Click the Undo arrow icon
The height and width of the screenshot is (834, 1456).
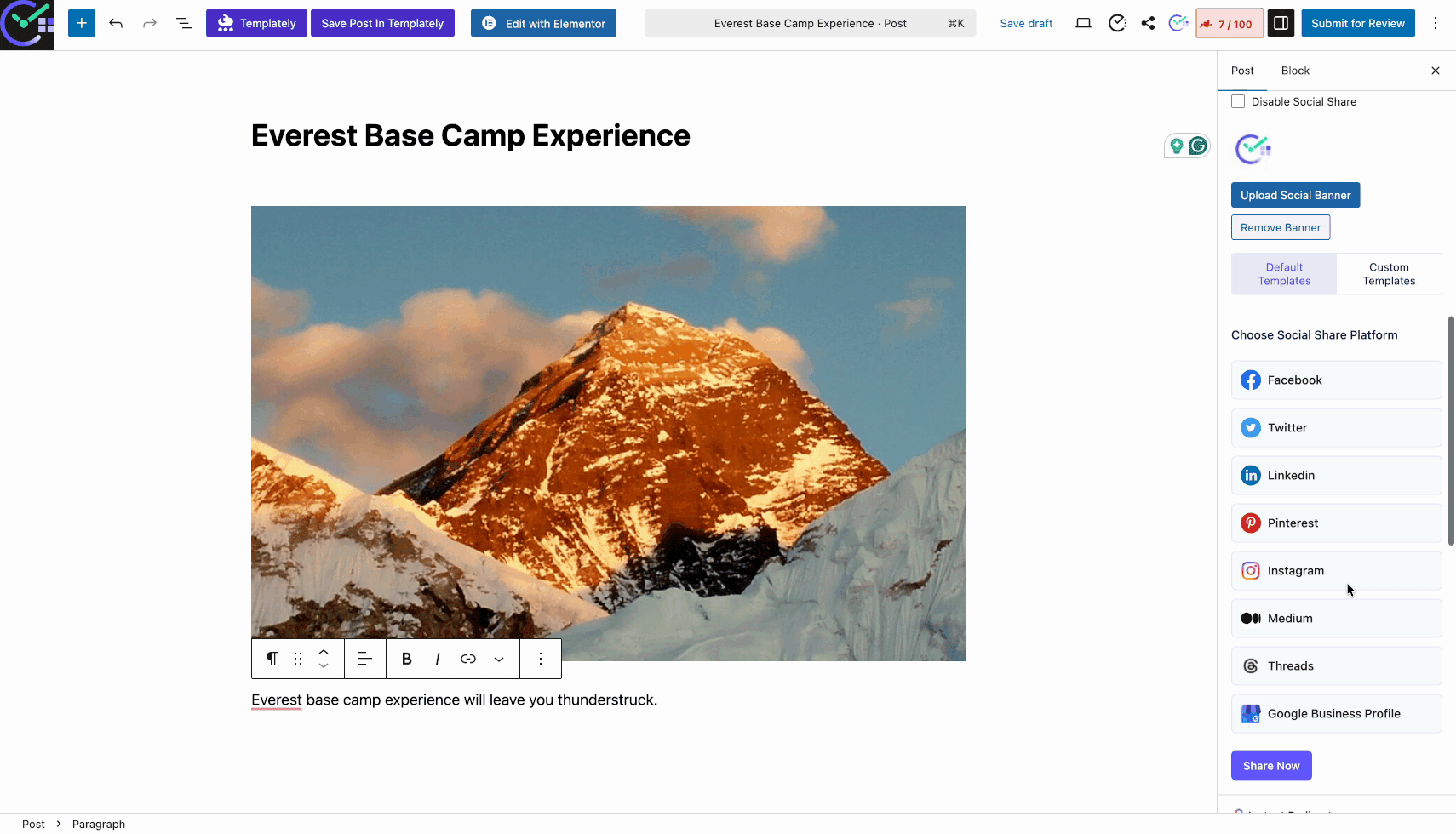[116, 23]
